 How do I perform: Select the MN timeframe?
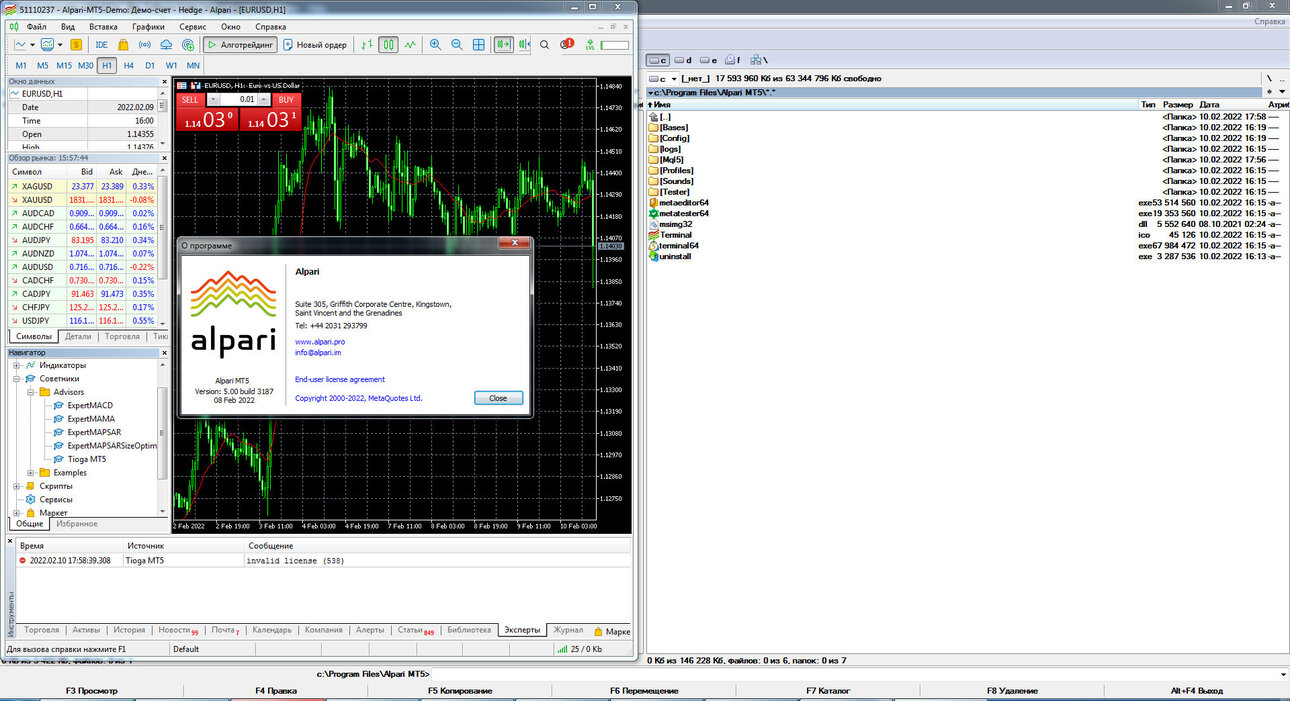193,66
